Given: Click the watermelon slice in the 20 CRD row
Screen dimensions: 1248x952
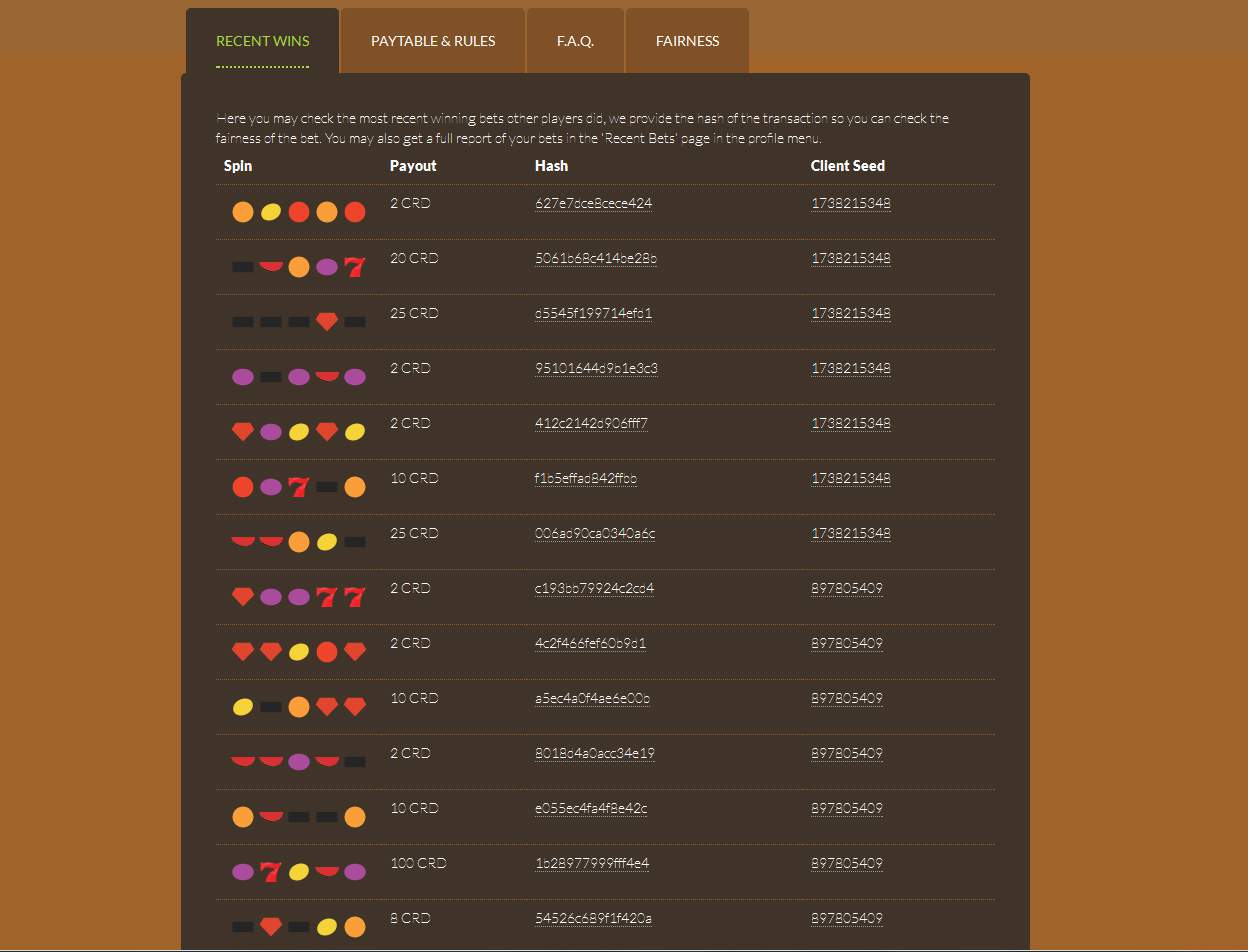Looking at the screenshot, I should (270, 266).
